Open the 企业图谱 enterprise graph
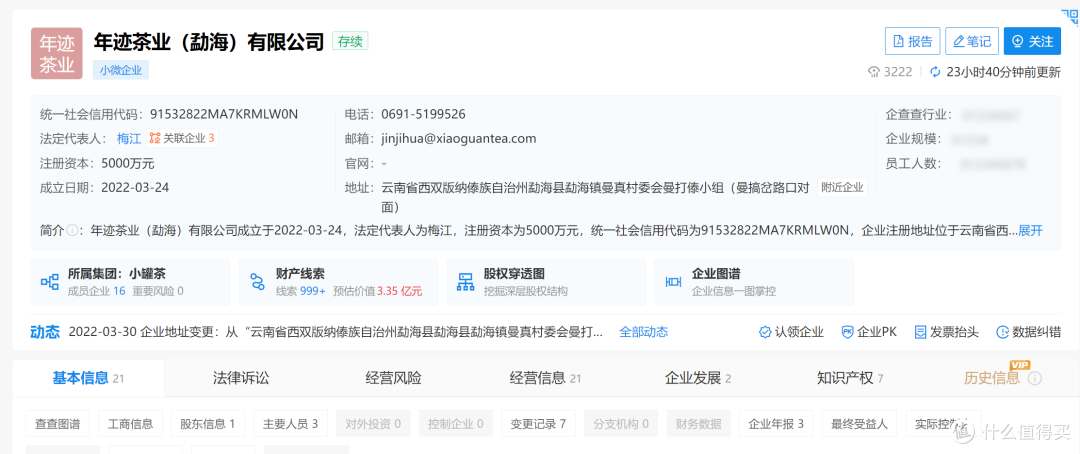Viewport: 1080px width, 454px height. (754, 282)
